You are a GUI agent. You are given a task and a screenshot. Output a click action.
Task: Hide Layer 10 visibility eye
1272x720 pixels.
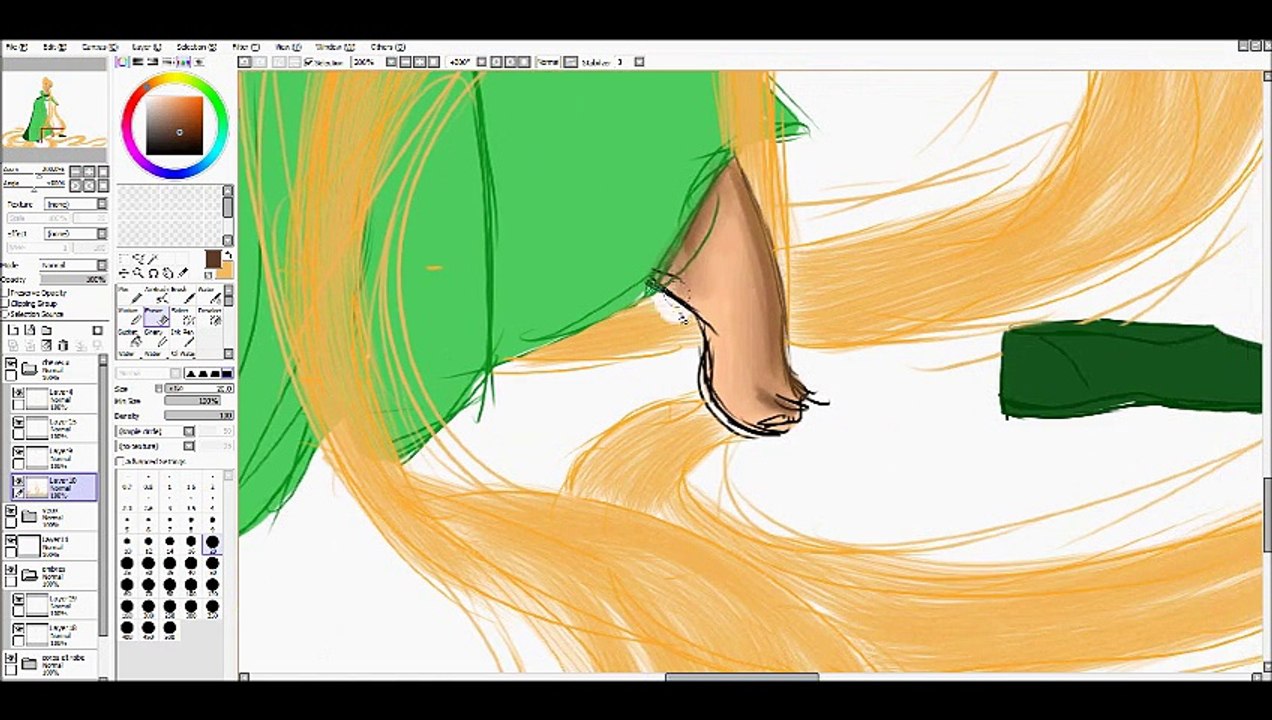click(x=18, y=482)
